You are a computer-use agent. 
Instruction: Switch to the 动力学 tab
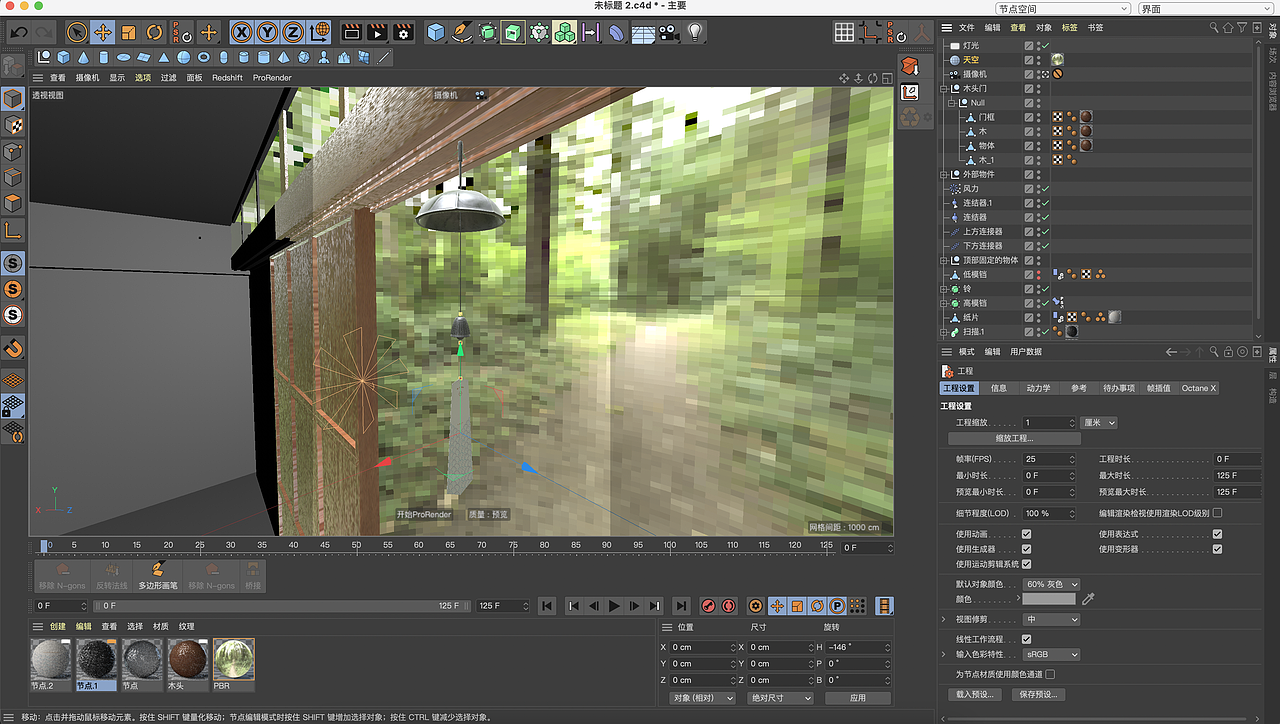pyautogui.click(x=1038, y=388)
